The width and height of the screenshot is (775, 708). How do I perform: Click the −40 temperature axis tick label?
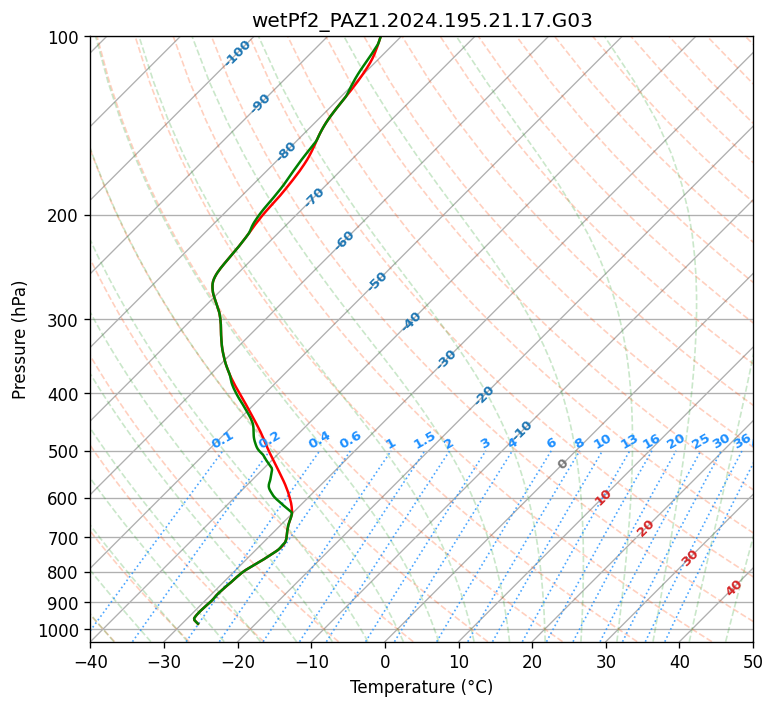click(90, 661)
